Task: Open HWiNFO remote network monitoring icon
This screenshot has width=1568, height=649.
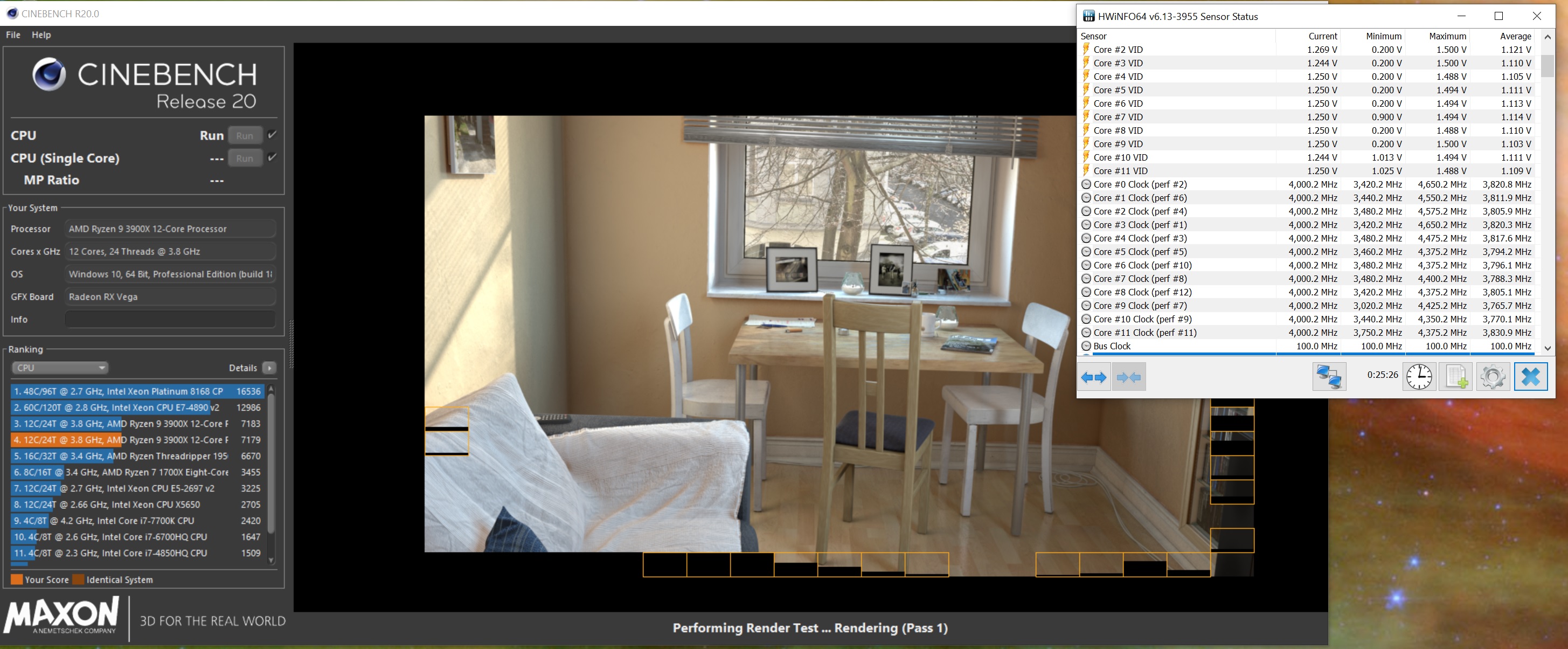Action: click(x=1329, y=377)
